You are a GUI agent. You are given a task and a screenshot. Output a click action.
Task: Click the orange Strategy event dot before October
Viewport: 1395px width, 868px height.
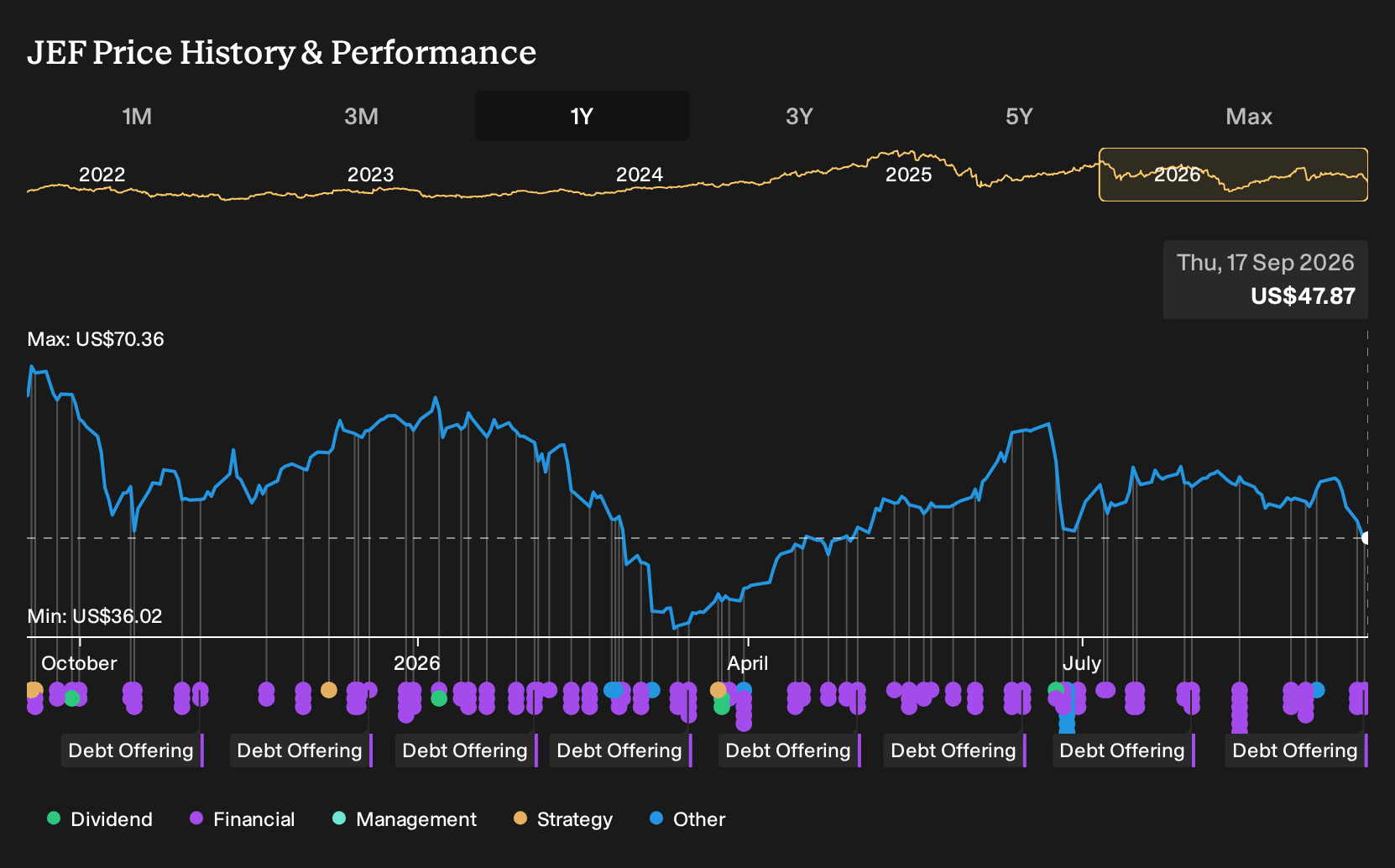(x=34, y=690)
